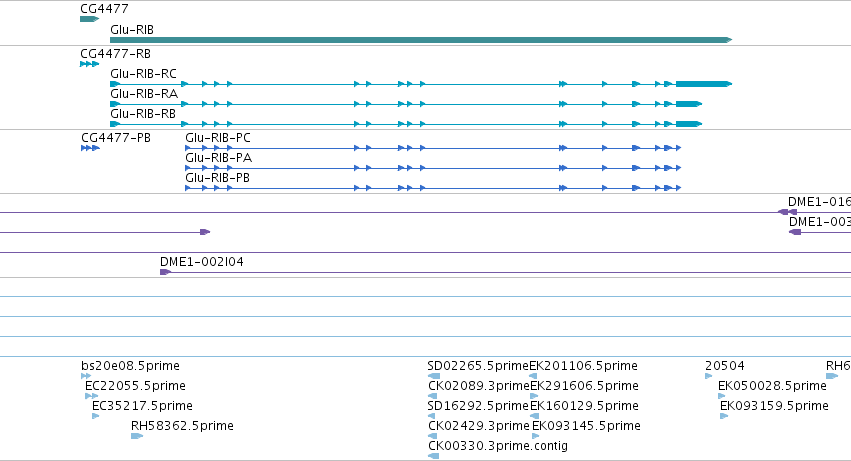Click the CG4477-RB transcript arrows
Viewport: 851px width, 461px height.
coord(90,64)
